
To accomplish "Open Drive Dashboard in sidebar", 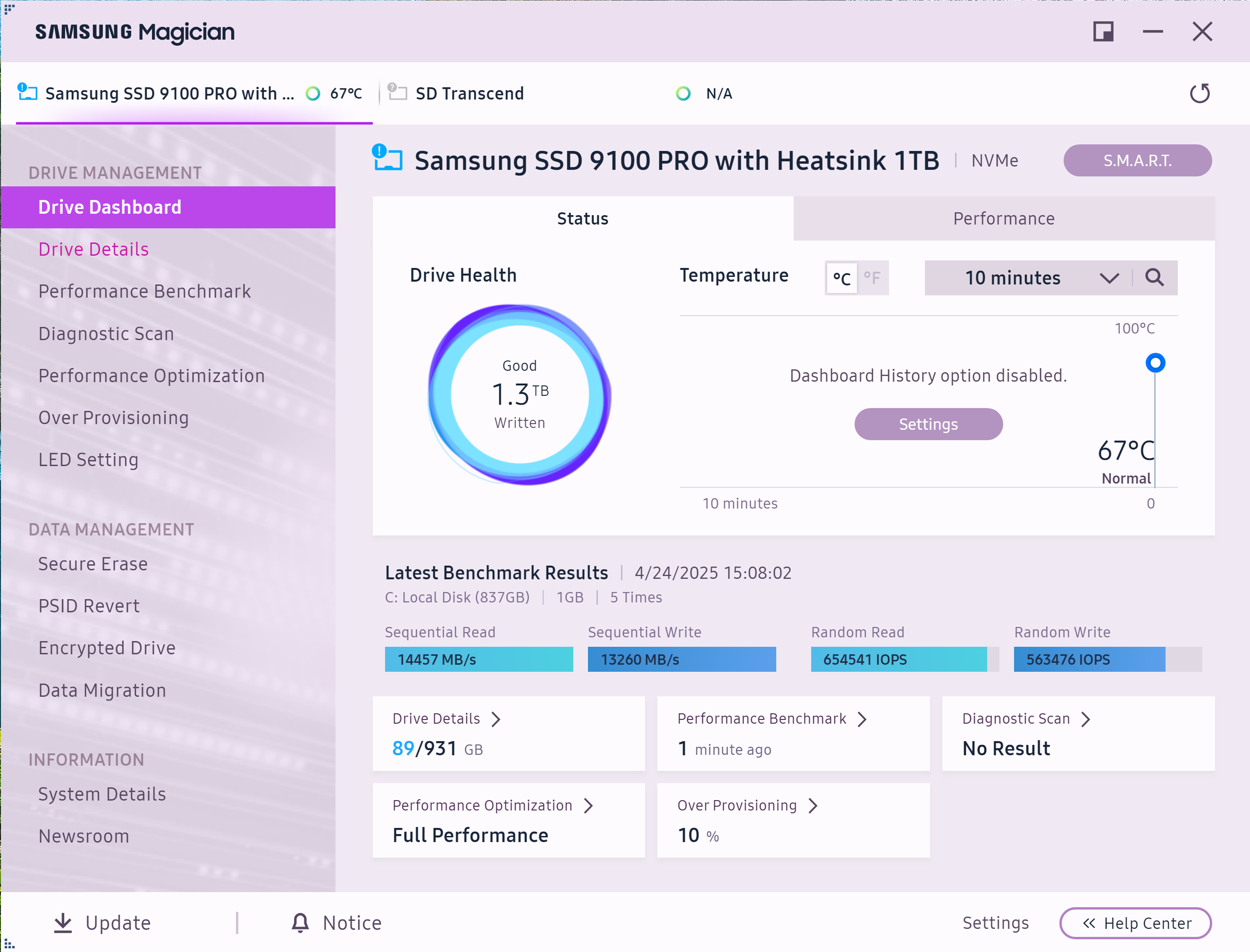I will pyautogui.click(x=168, y=208).
